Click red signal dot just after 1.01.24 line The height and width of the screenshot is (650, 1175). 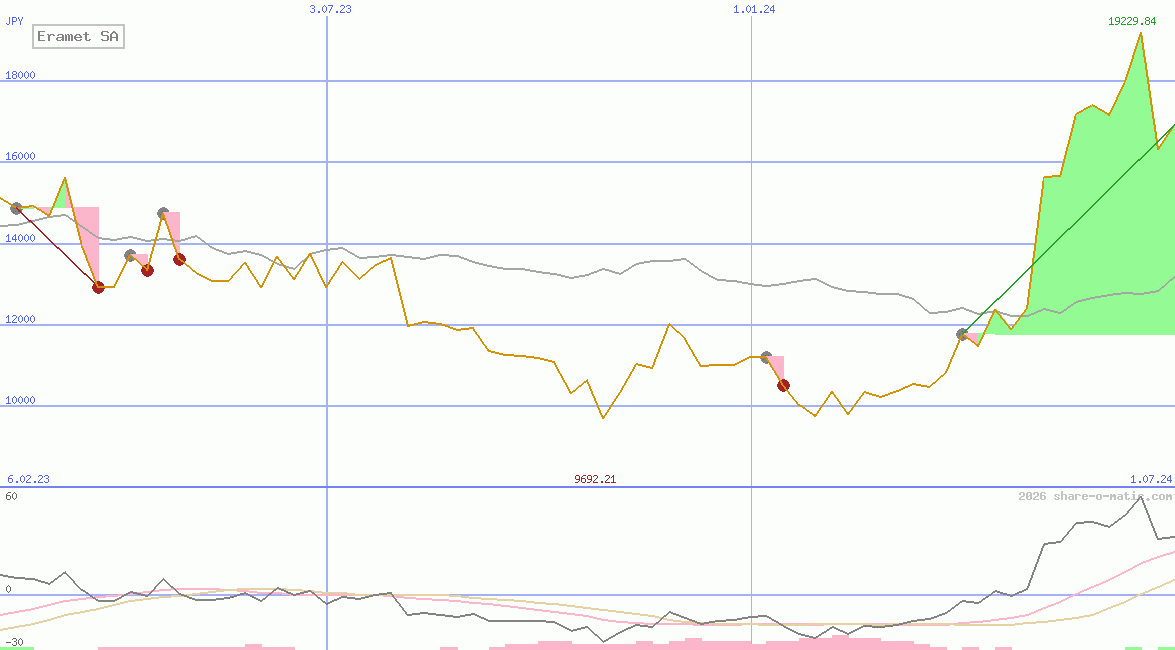pyautogui.click(x=783, y=385)
